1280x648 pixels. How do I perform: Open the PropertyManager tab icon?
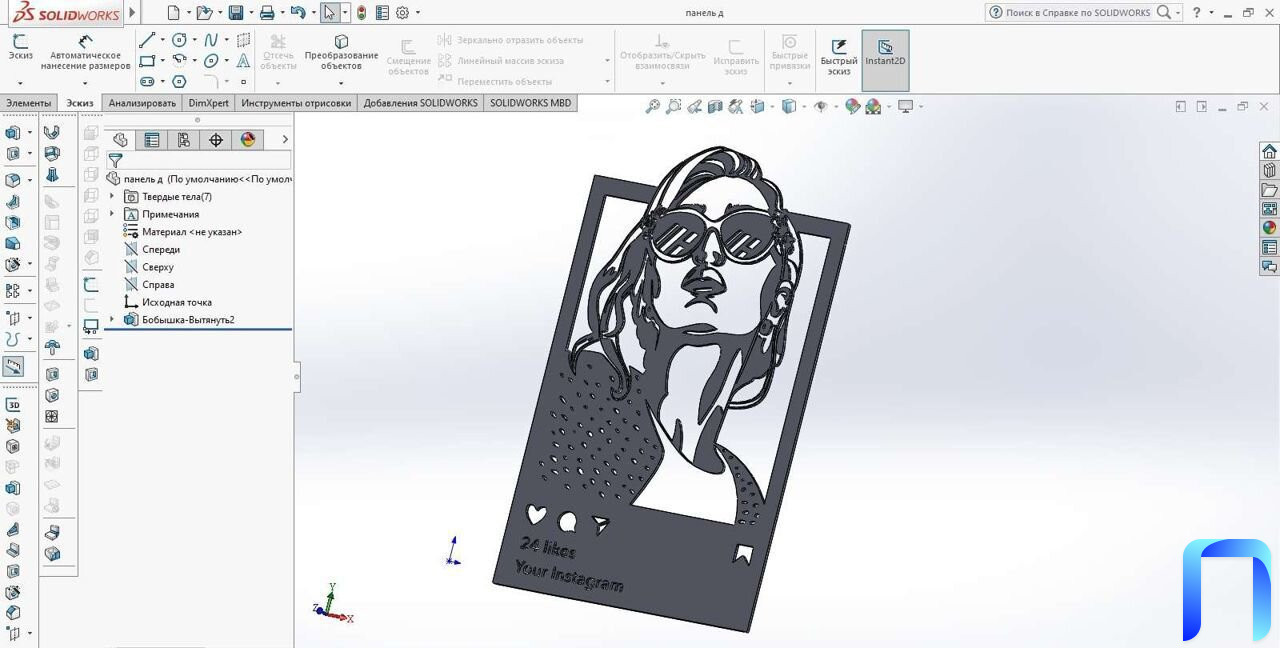152,140
